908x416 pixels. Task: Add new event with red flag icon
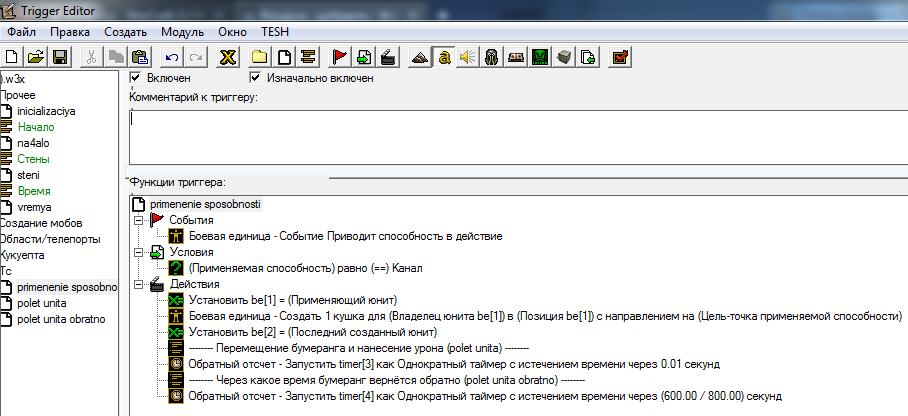click(x=340, y=57)
